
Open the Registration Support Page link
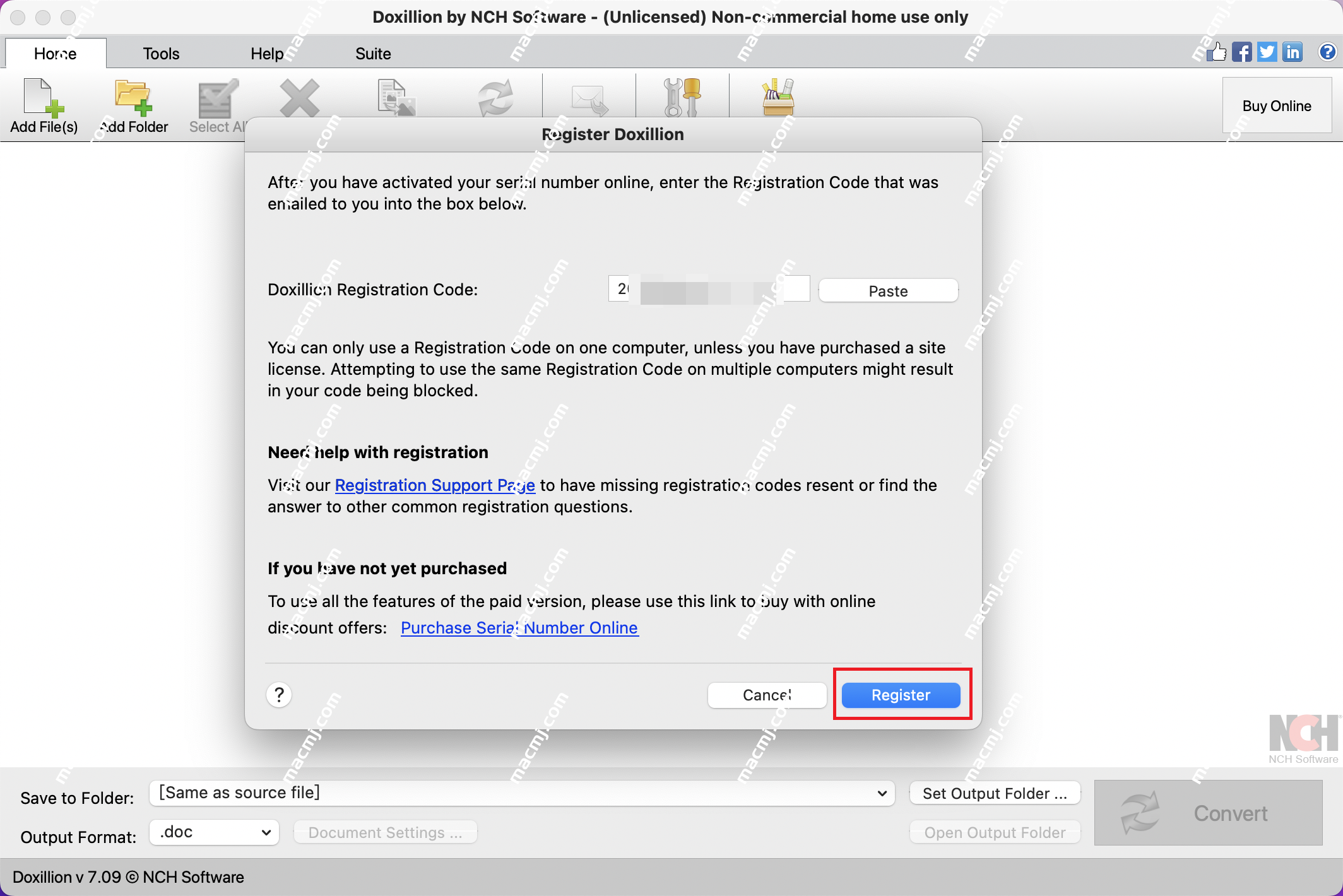coord(435,485)
